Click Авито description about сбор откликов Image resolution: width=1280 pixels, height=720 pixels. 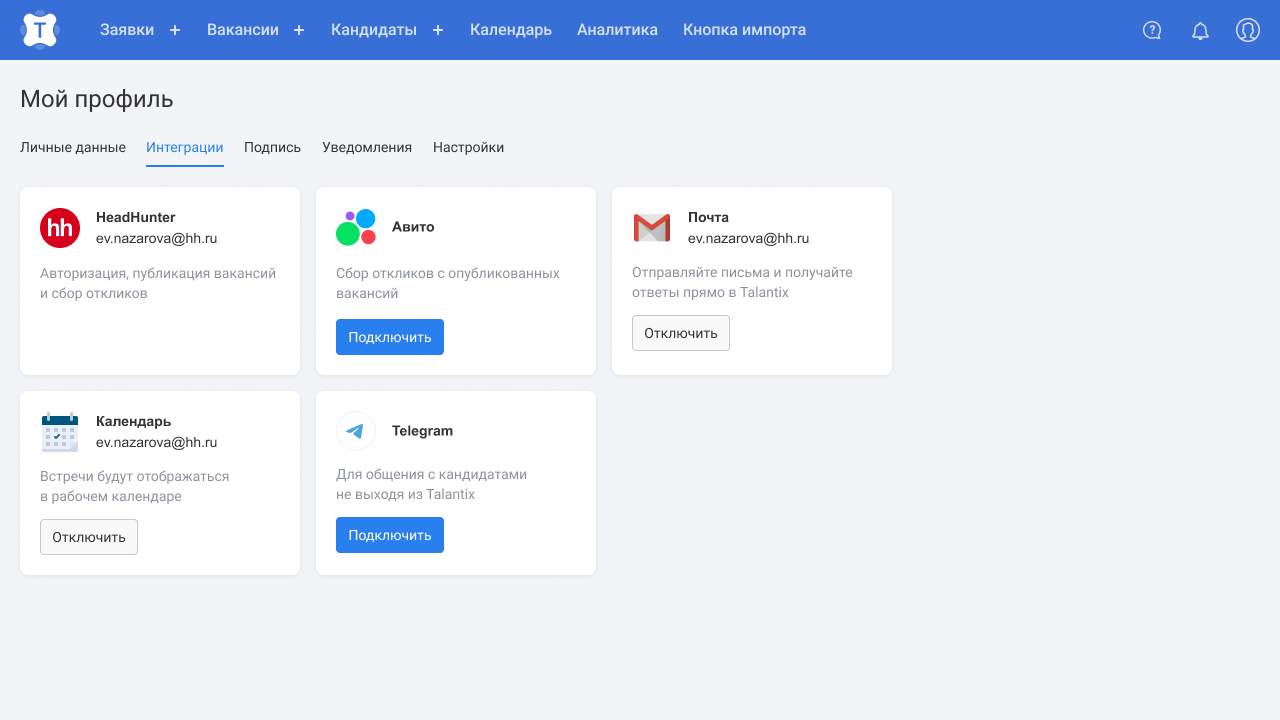pos(448,283)
